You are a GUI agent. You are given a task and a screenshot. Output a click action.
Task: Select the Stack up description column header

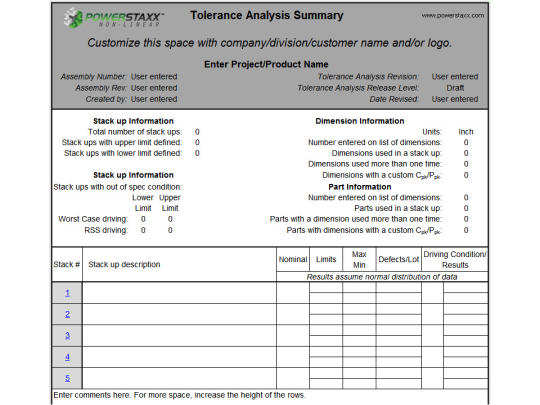tap(179, 264)
